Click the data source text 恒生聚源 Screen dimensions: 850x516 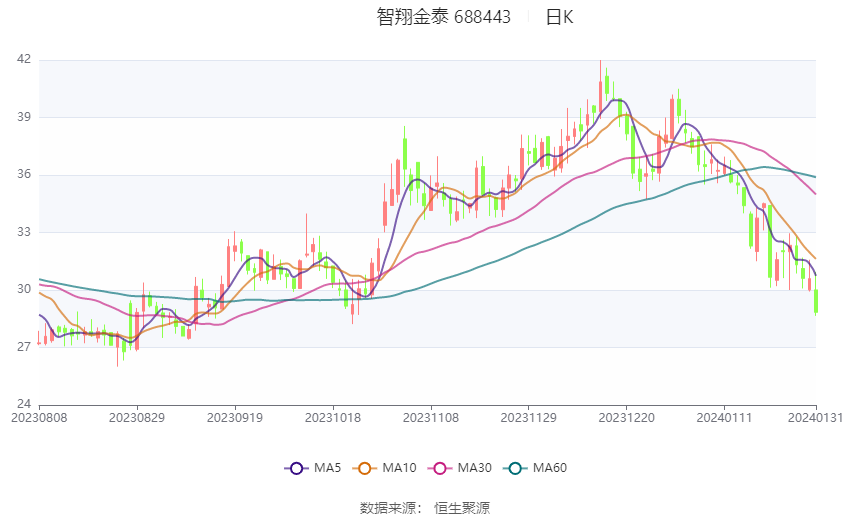coord(462,508)
